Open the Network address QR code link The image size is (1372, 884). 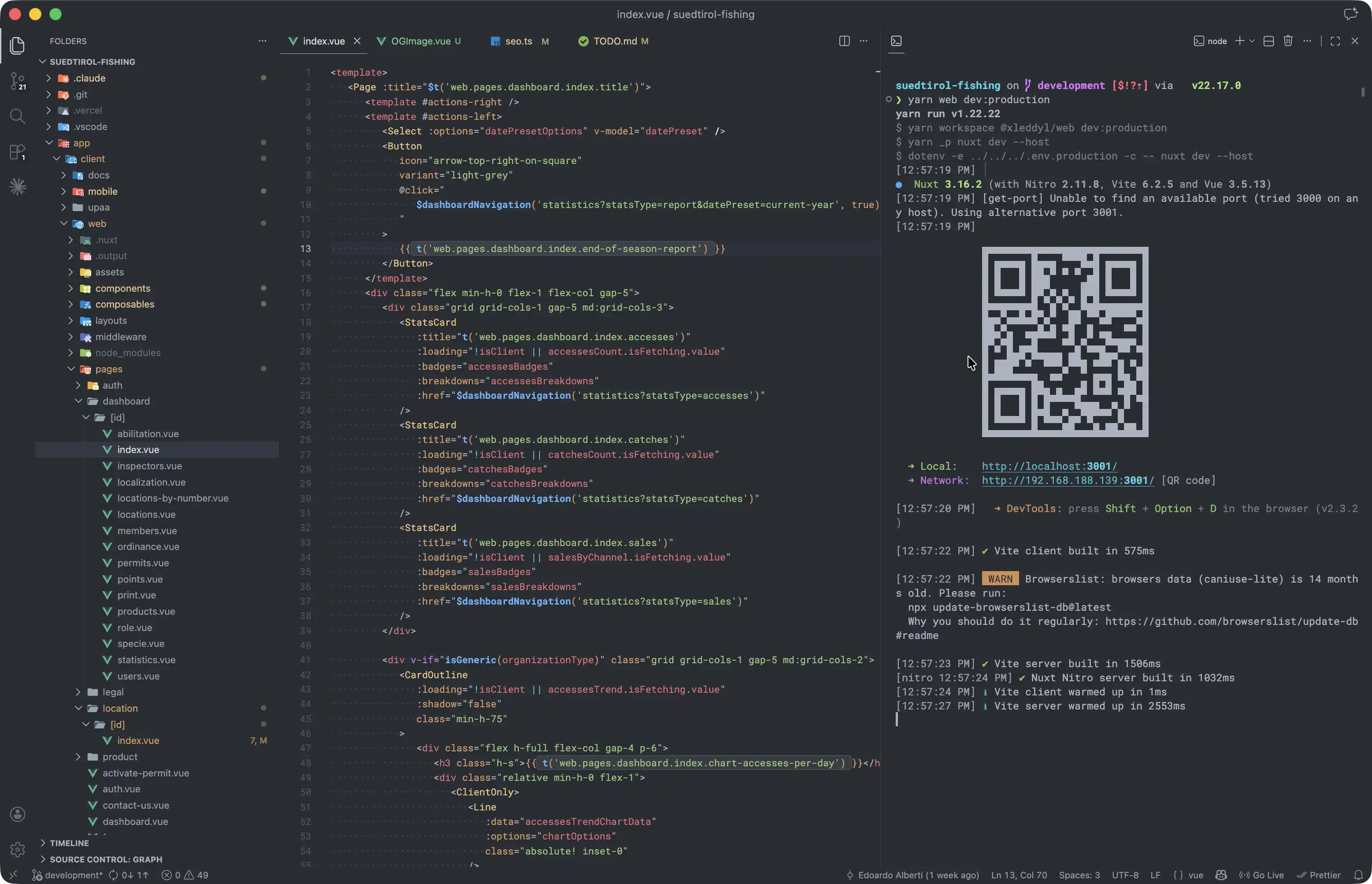[1067, 480]
